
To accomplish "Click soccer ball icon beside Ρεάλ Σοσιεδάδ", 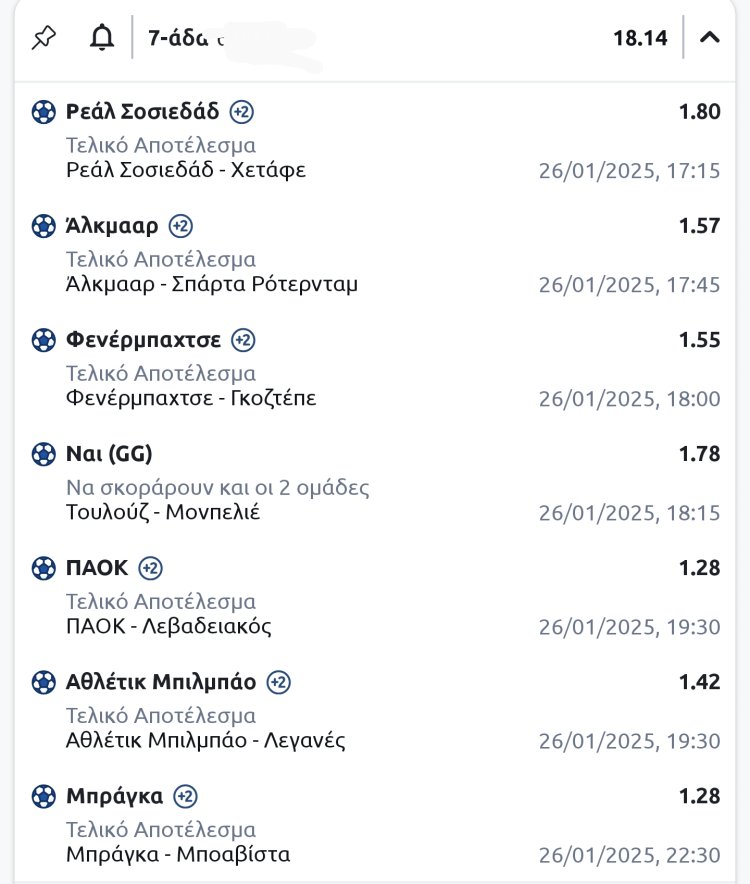I will (x=44, y=112).
